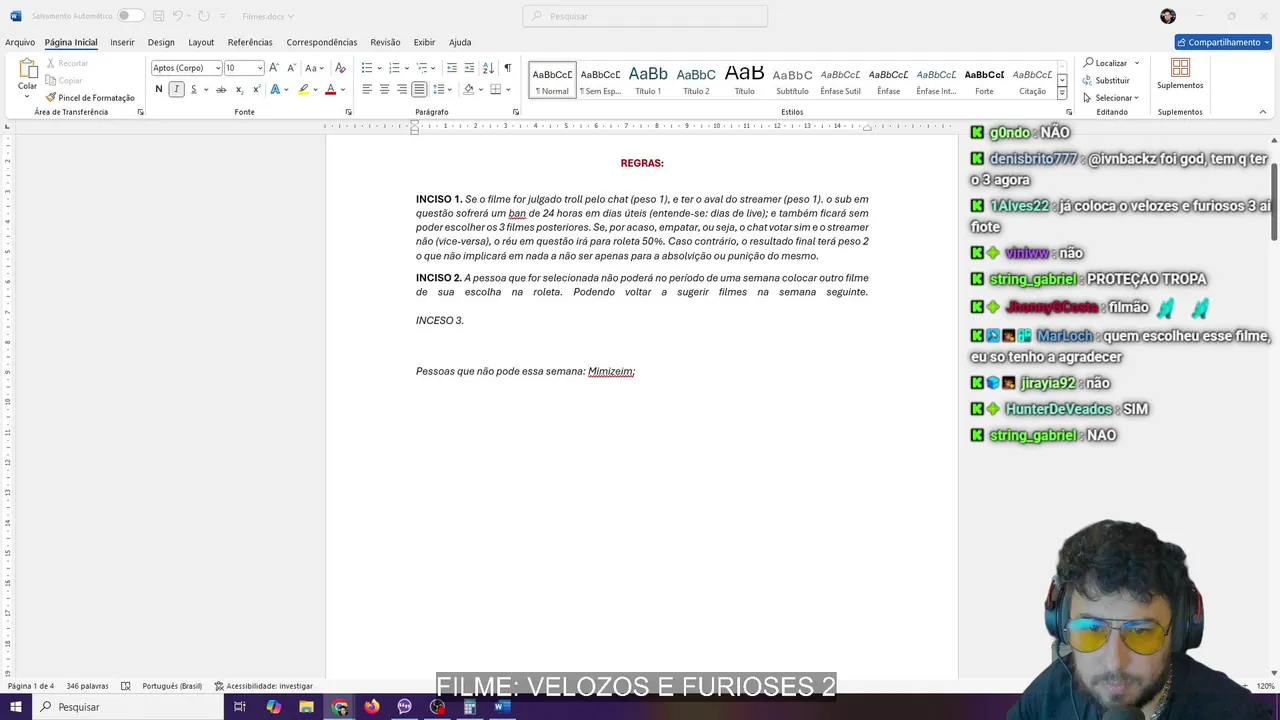Click the Suplementos button
Screen dimensions: 1280x720
point(1180,74)
